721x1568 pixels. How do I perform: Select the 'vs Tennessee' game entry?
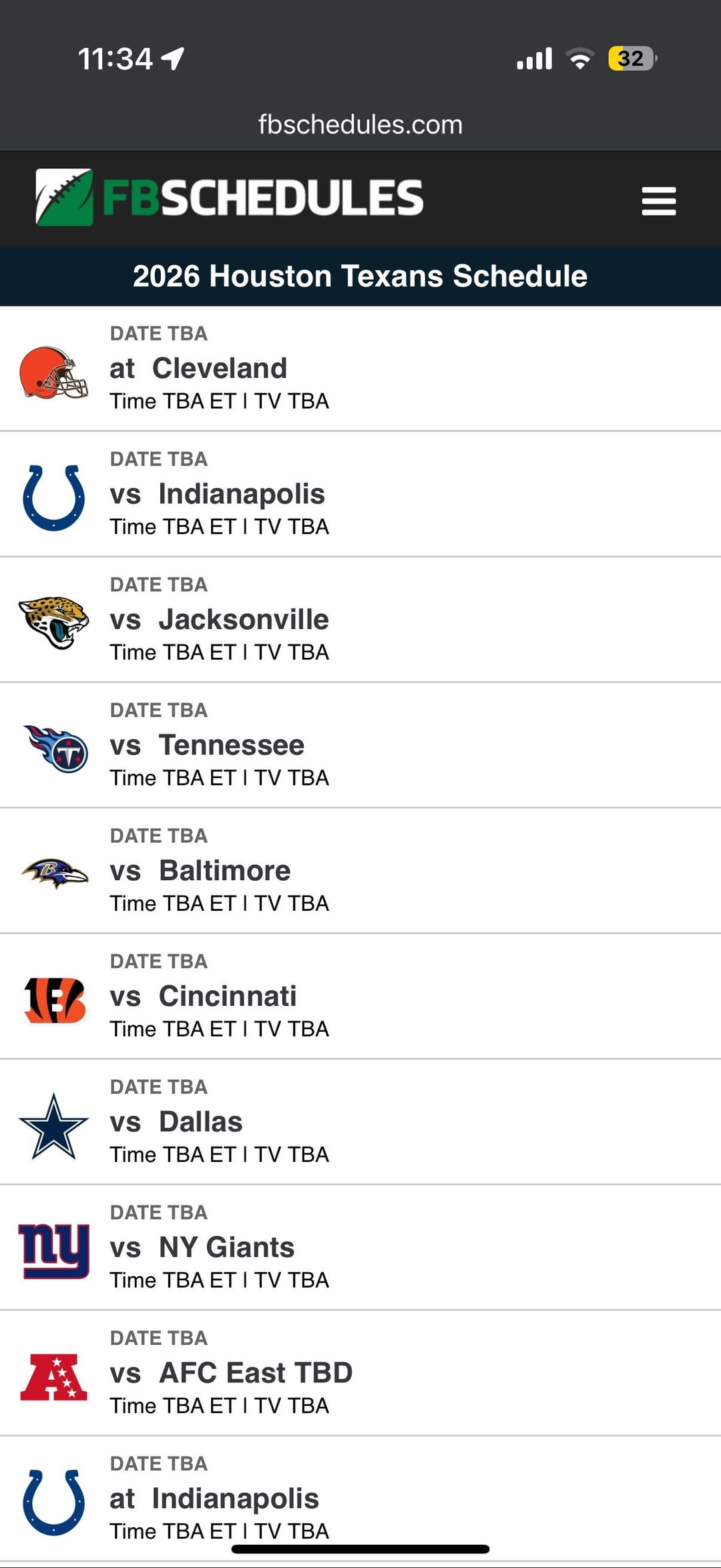coord(207,745)
